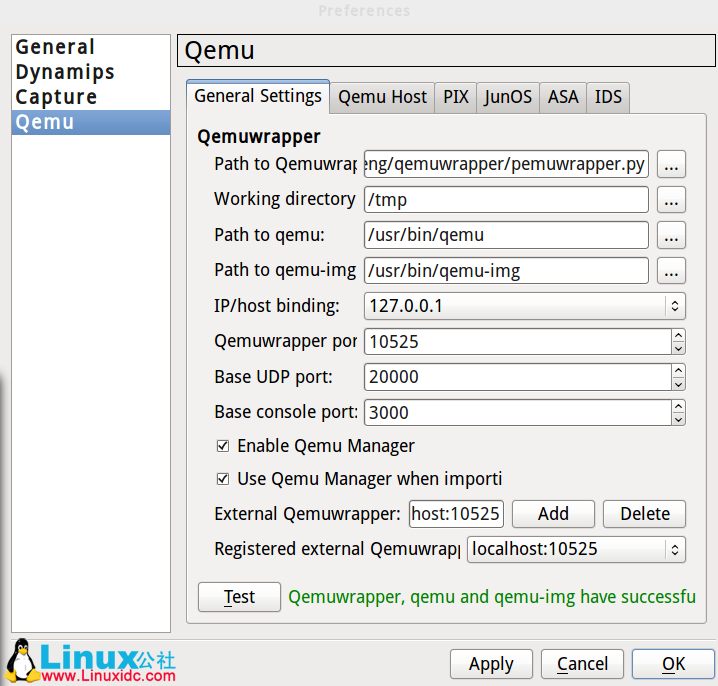Viewport: 718px width, 686px height.
Task: Browse for the qemu-img path
Action: 671,271
